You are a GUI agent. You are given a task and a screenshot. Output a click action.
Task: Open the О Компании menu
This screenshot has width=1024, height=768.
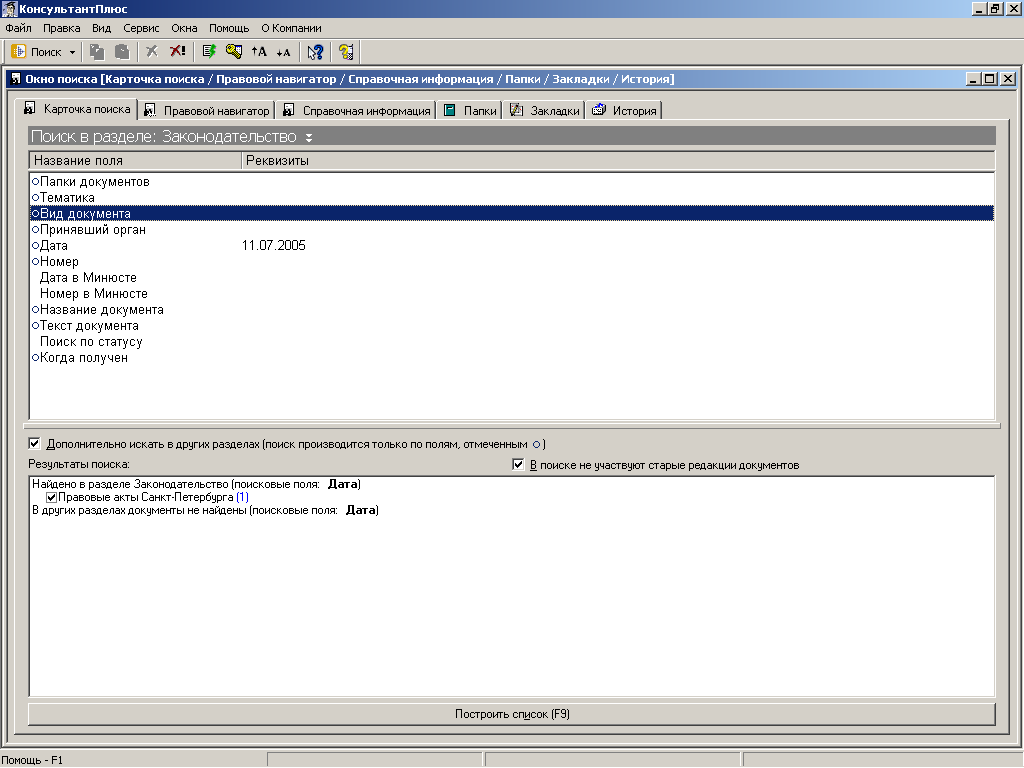coord(291,28)
